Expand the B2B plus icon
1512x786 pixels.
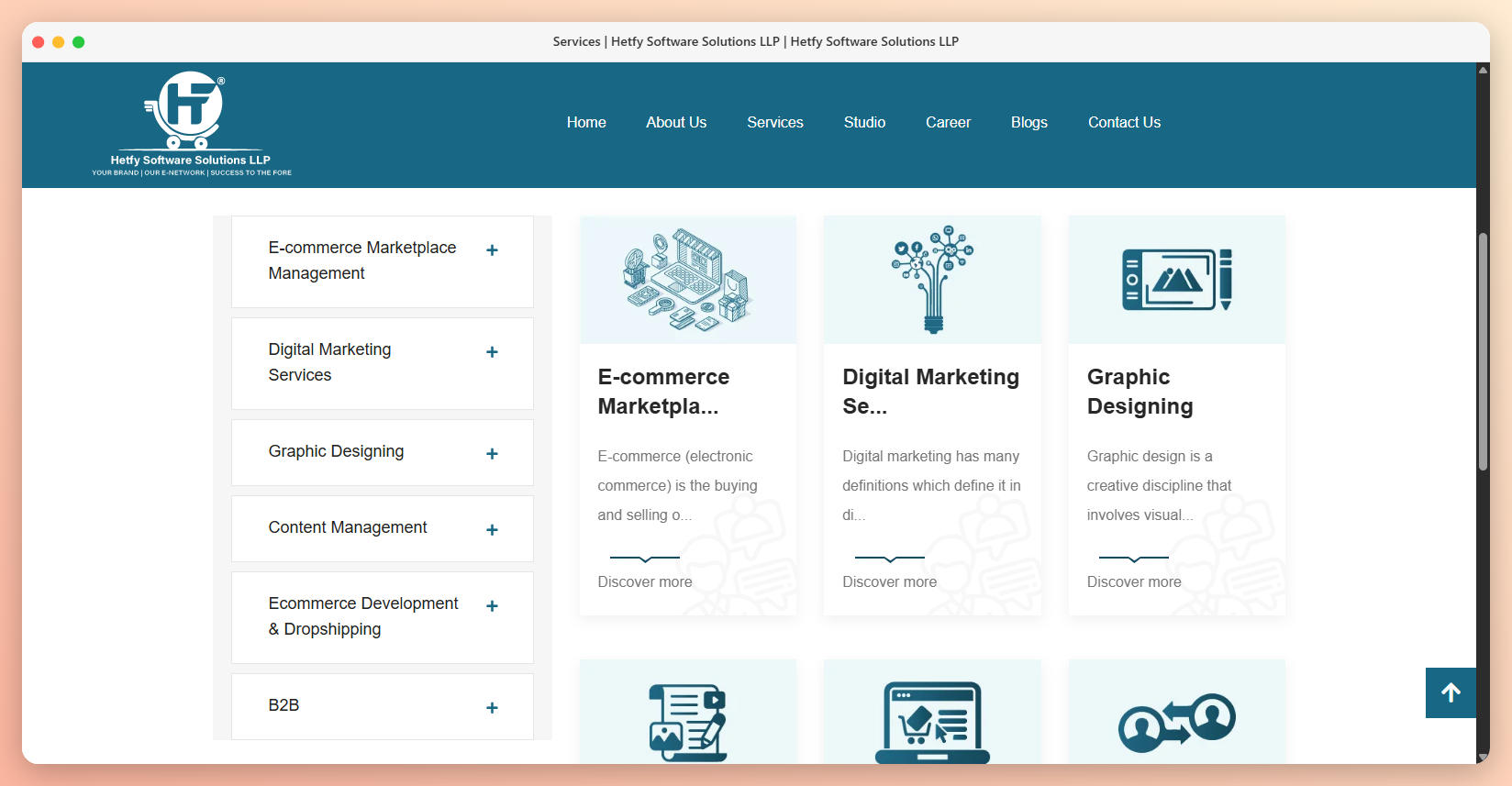pos(492,708)
